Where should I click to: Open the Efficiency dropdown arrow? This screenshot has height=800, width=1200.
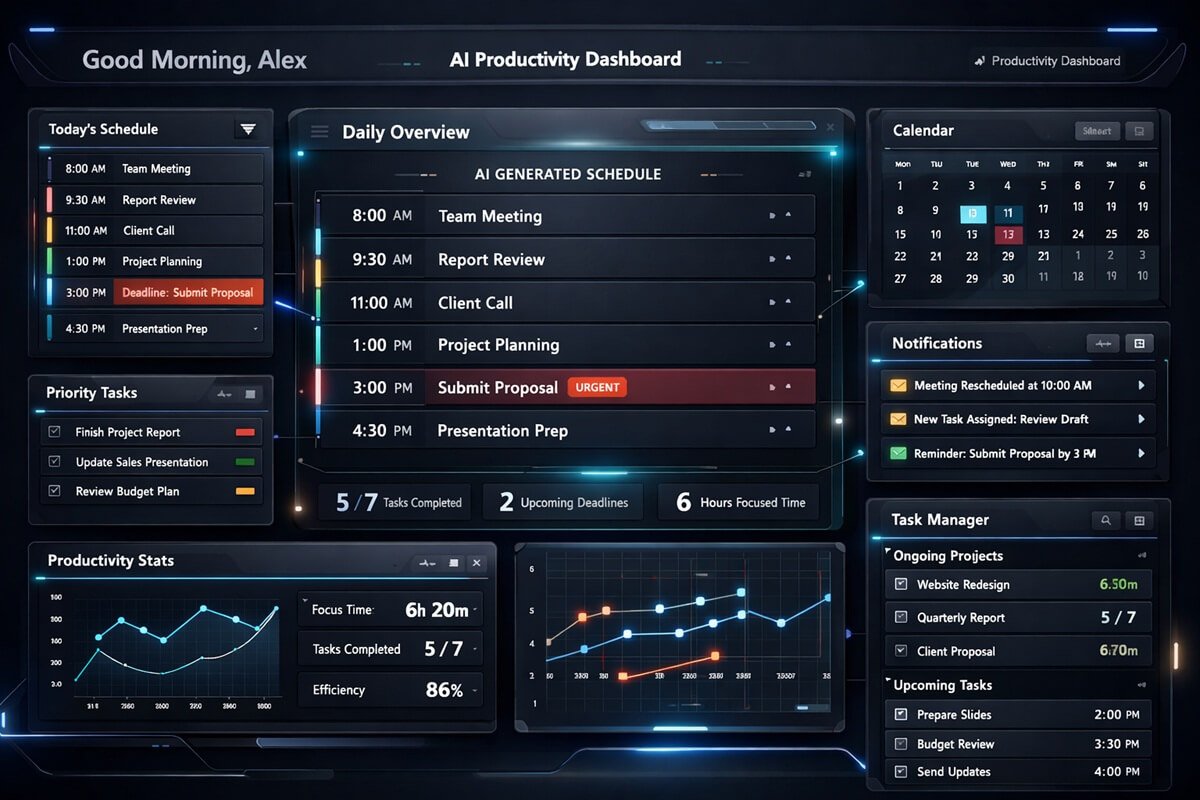point(474,690)
